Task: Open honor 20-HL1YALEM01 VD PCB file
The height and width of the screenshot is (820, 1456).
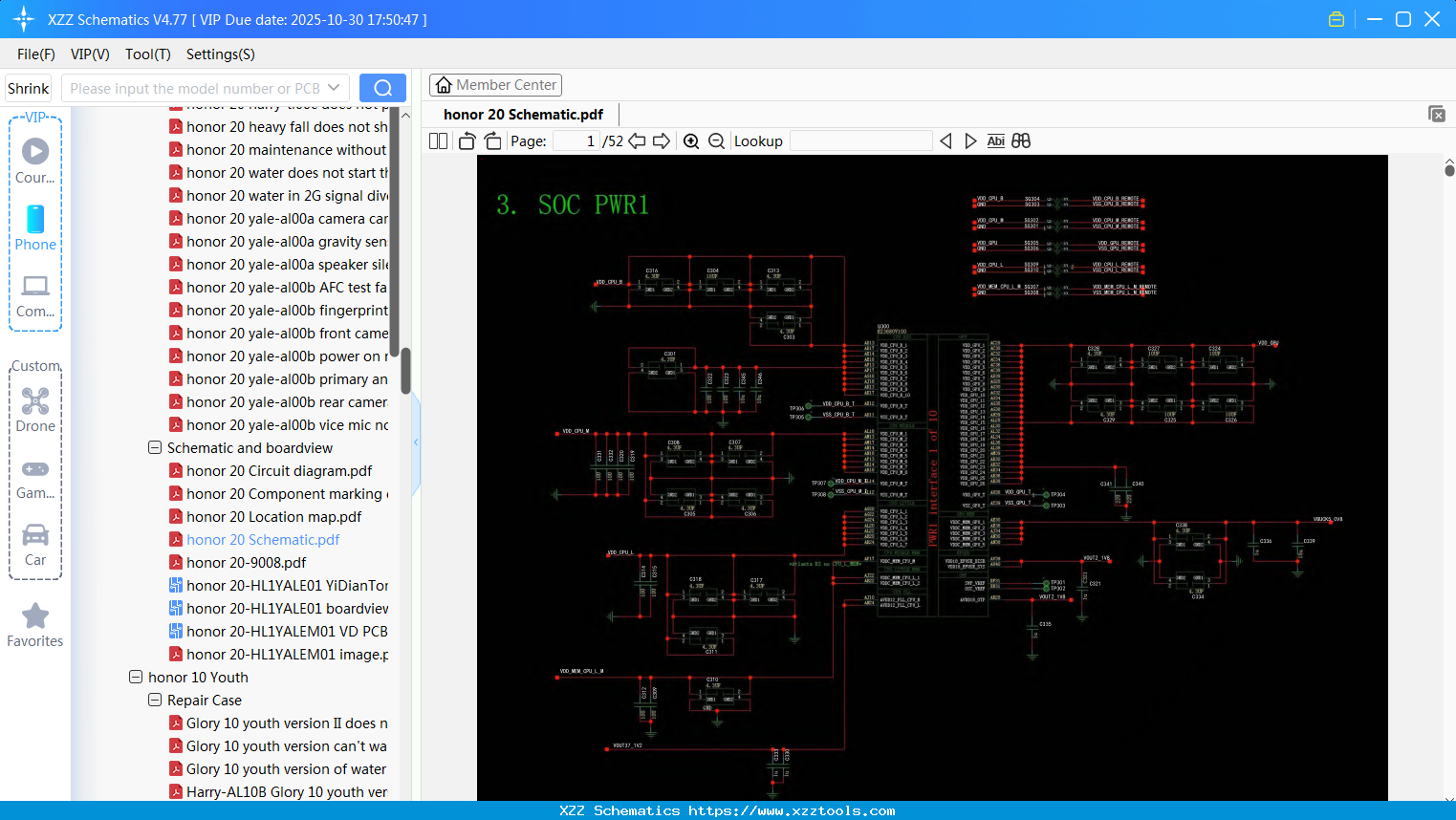Action: tap(279, 632)
